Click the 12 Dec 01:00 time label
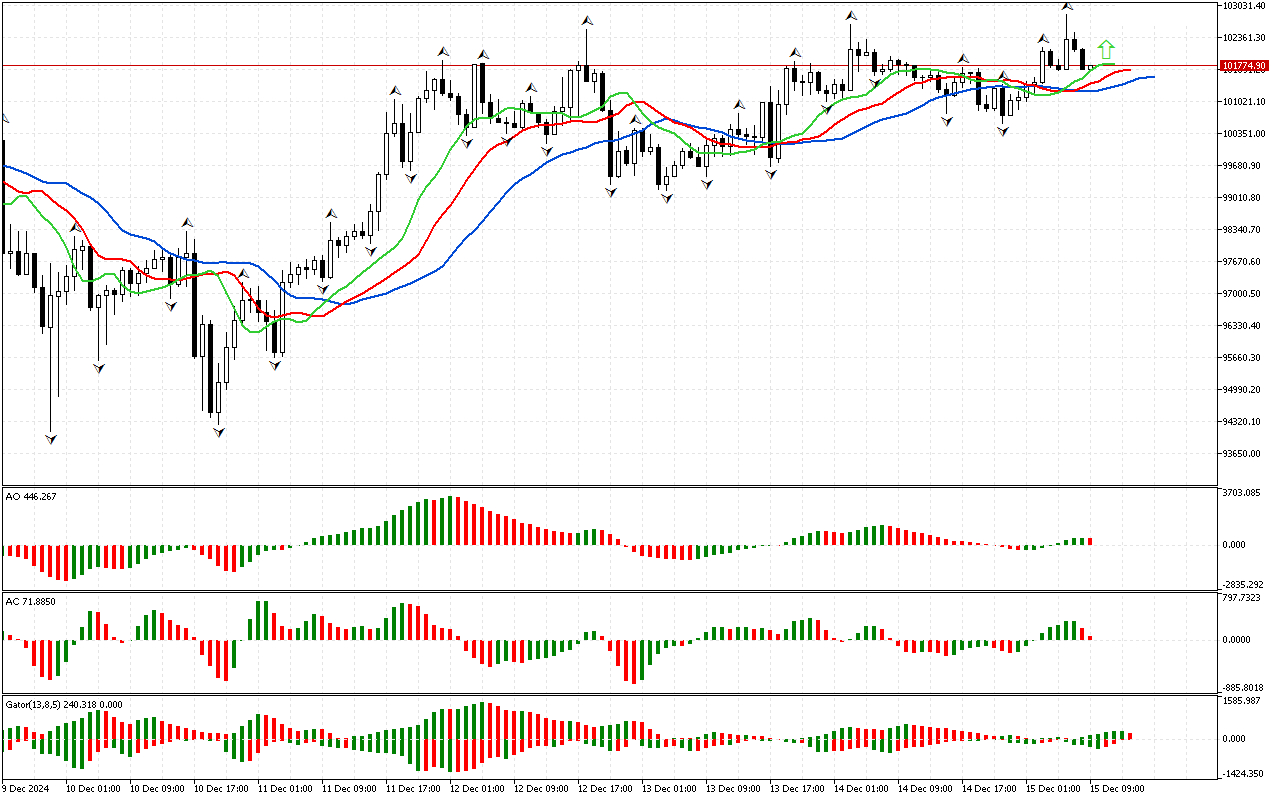Viewport: 1280px width, 800px height. click(476, 789)
